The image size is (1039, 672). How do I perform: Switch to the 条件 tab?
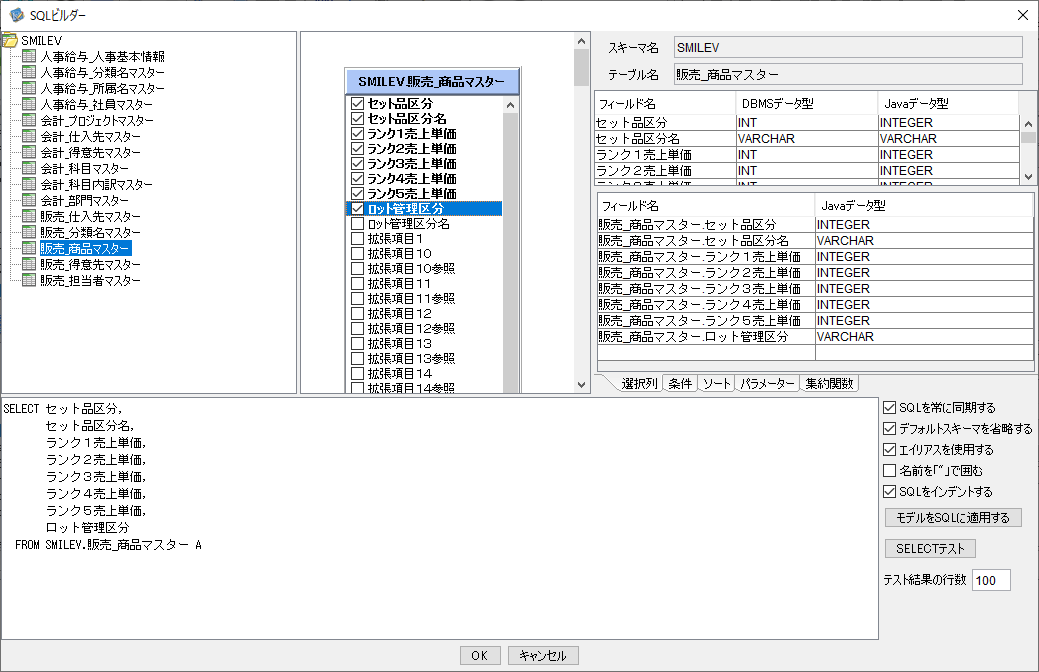681,384
